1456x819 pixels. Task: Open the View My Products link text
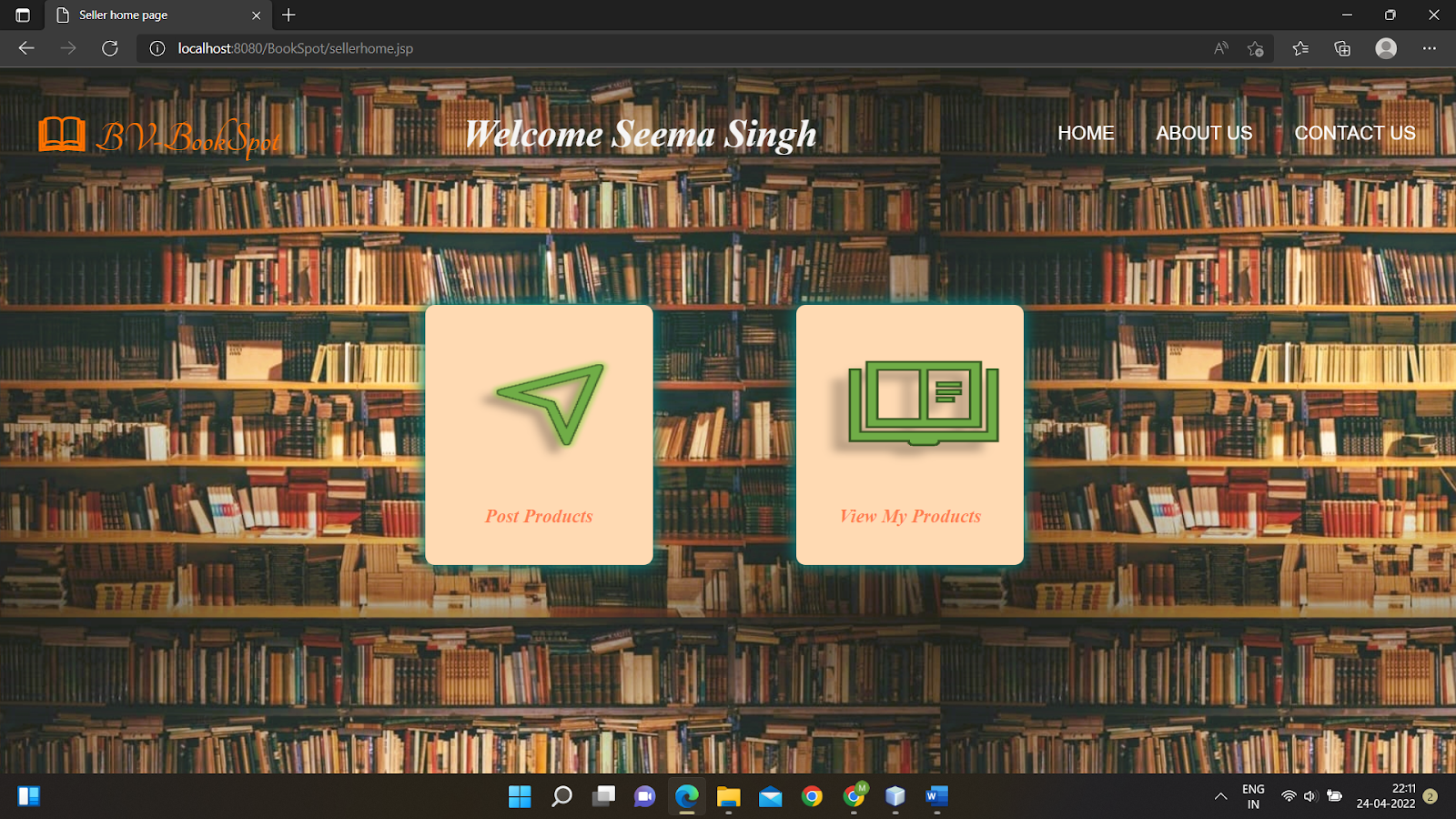click(x=910, y=516)
